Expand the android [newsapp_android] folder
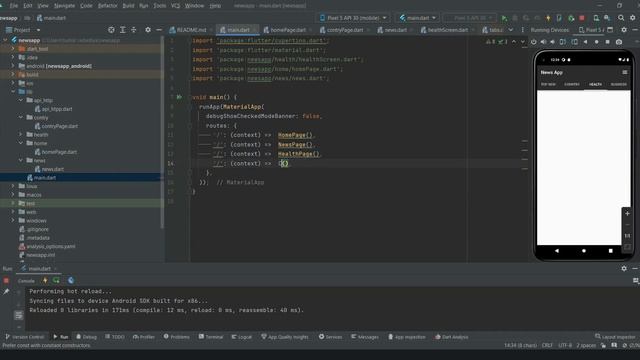Image resolution: width=640 pixels, height=360 pixels. pyautogui.click(x=13, y=66)
